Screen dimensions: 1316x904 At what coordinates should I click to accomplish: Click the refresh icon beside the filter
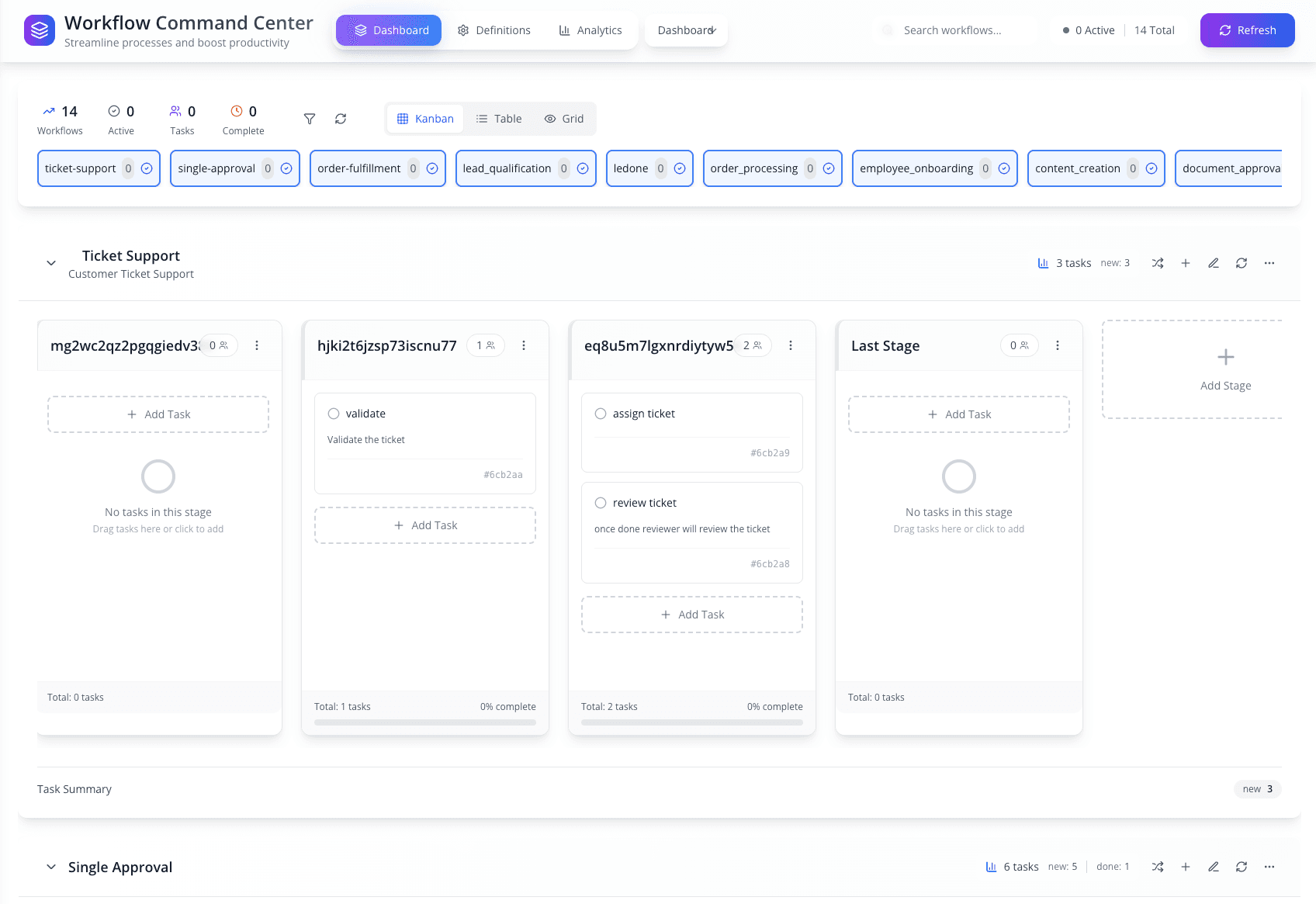point(341,119)
